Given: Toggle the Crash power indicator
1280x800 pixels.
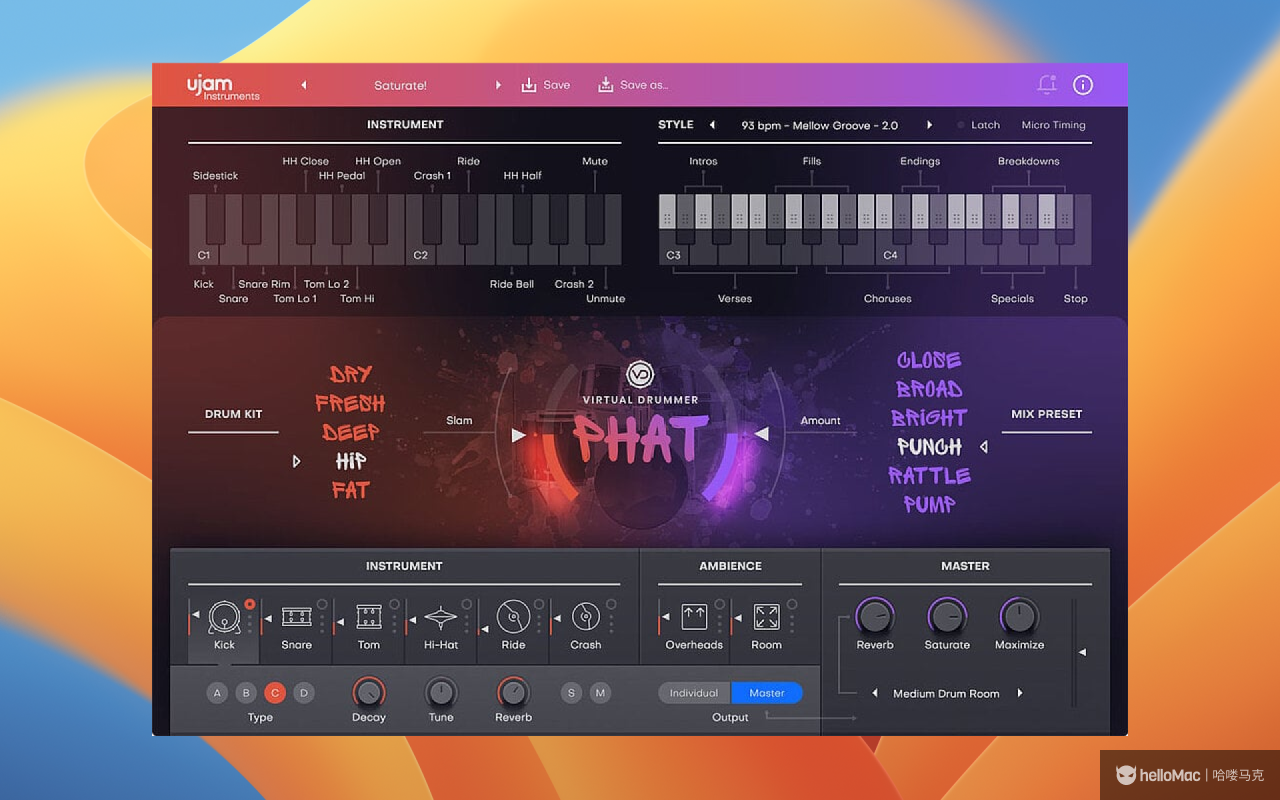Looking at the screenshot, I should pyautogui.click(x=611, y=604).
